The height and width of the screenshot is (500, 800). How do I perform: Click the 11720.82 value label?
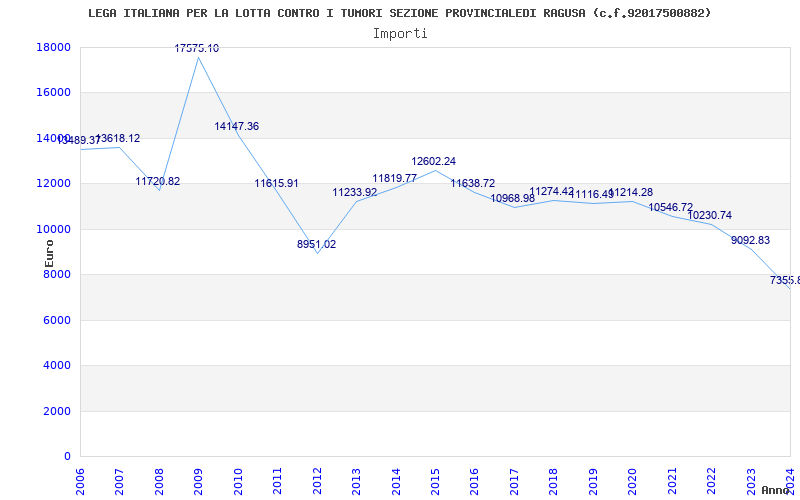[x=158, y=181]
